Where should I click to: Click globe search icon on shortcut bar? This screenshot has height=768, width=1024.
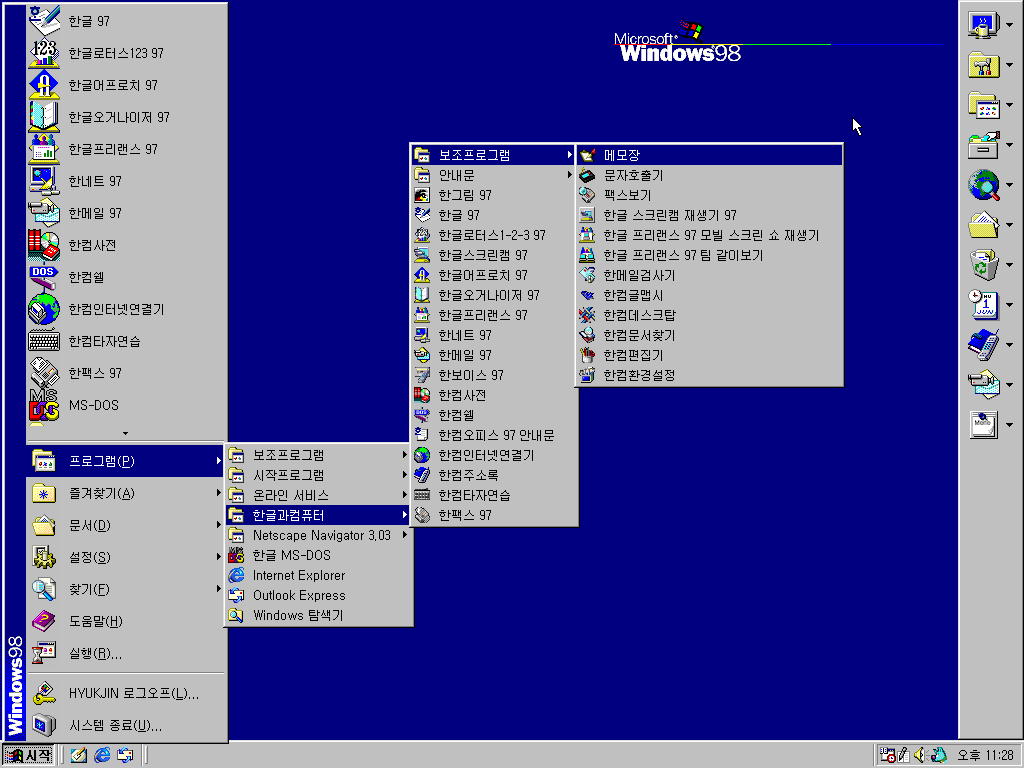(984, 185)
